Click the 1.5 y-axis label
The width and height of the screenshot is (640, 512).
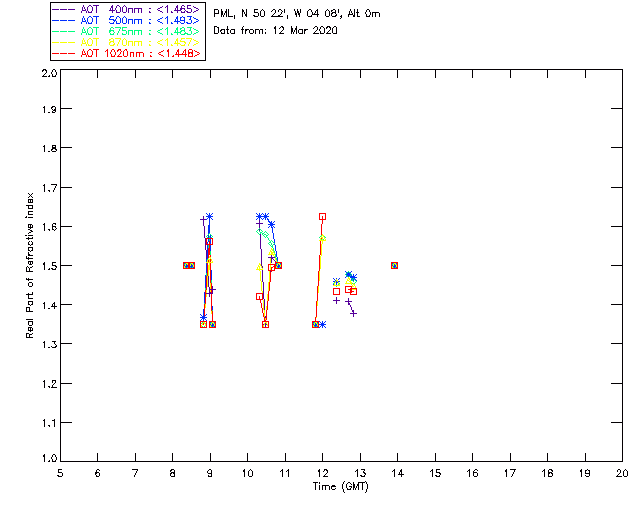[49, 266]
